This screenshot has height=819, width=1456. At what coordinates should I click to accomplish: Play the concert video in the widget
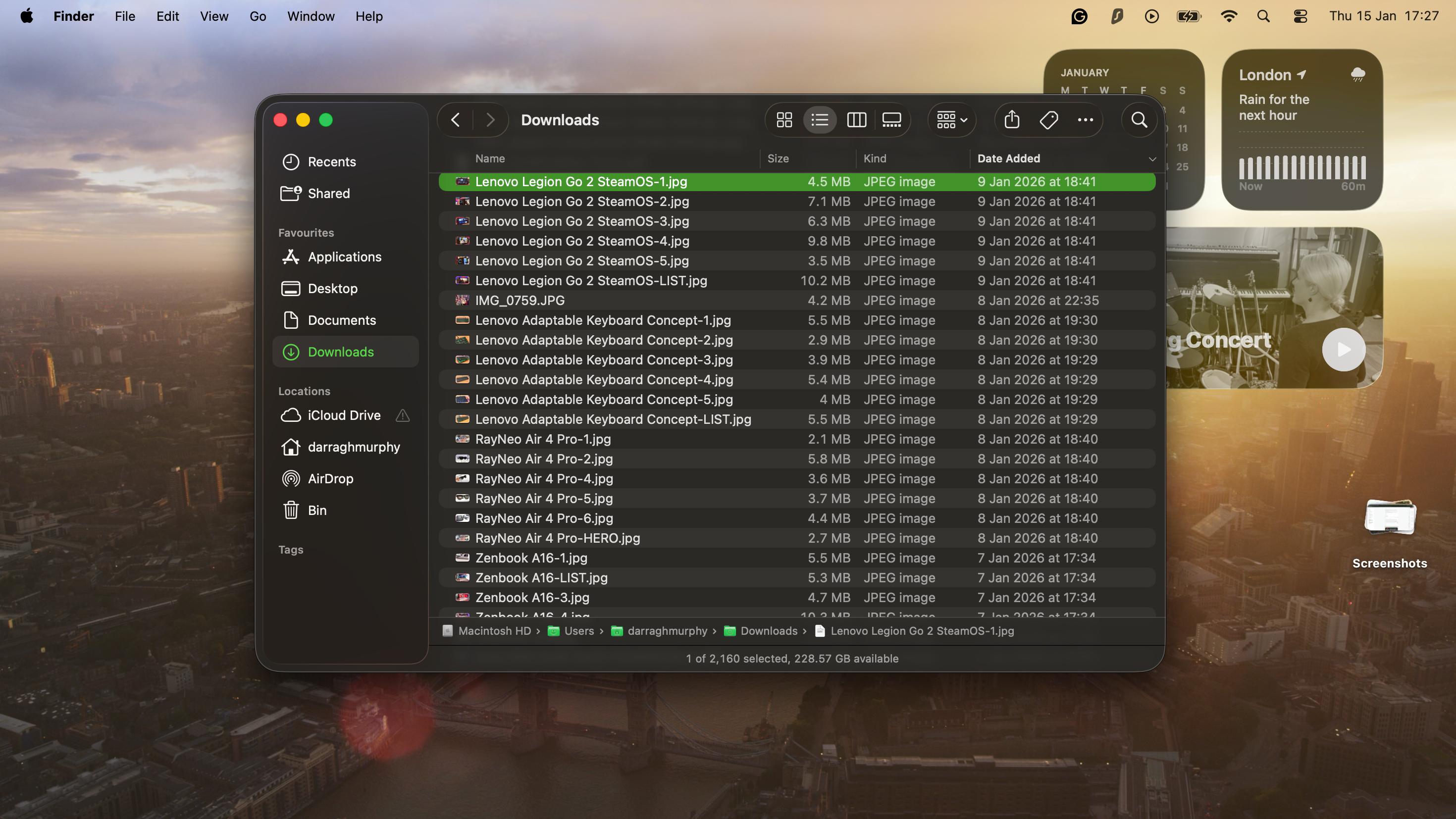(x=1344, y=349)
